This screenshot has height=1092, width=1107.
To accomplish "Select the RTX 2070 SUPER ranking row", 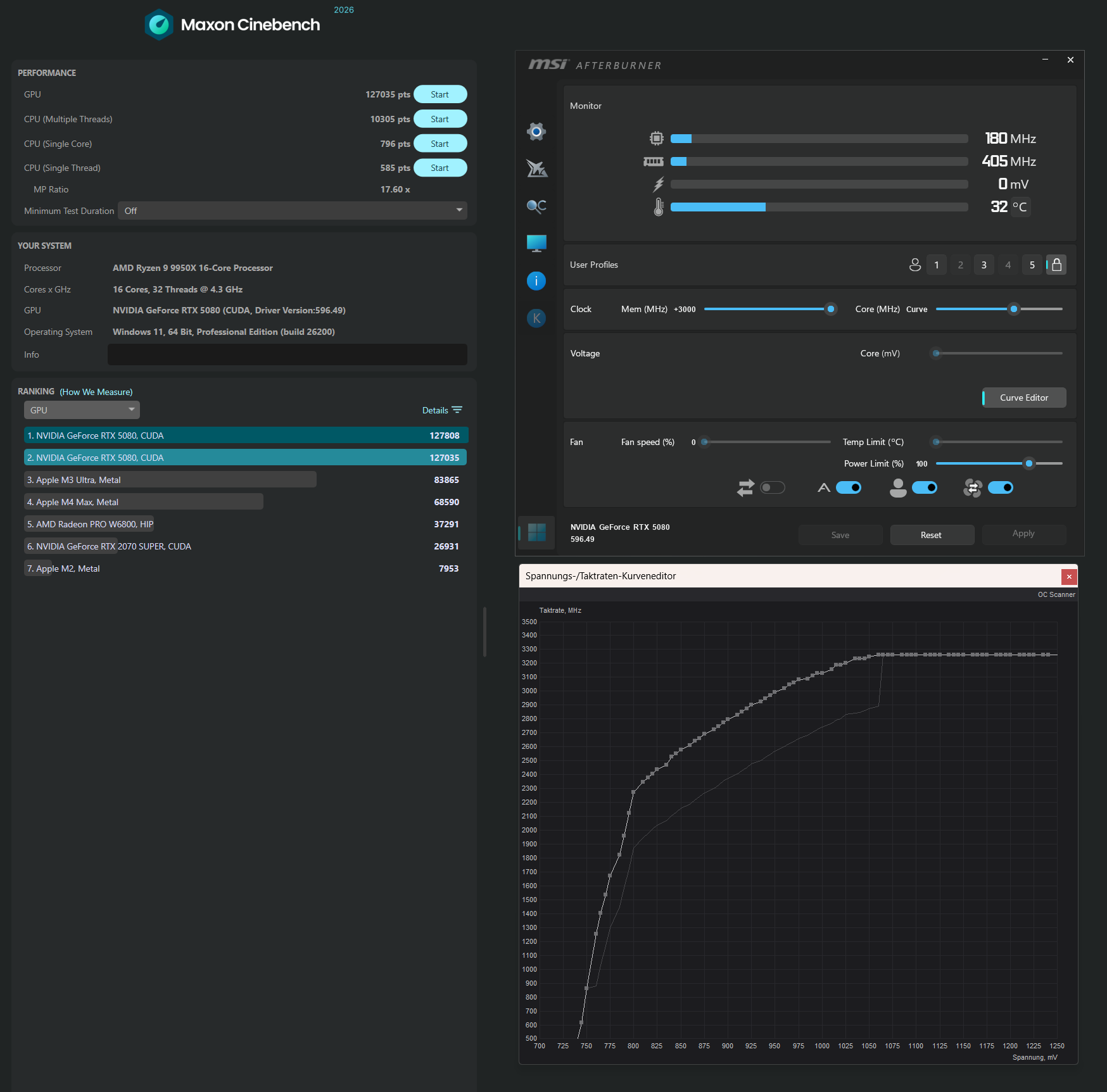I will 246,546.
